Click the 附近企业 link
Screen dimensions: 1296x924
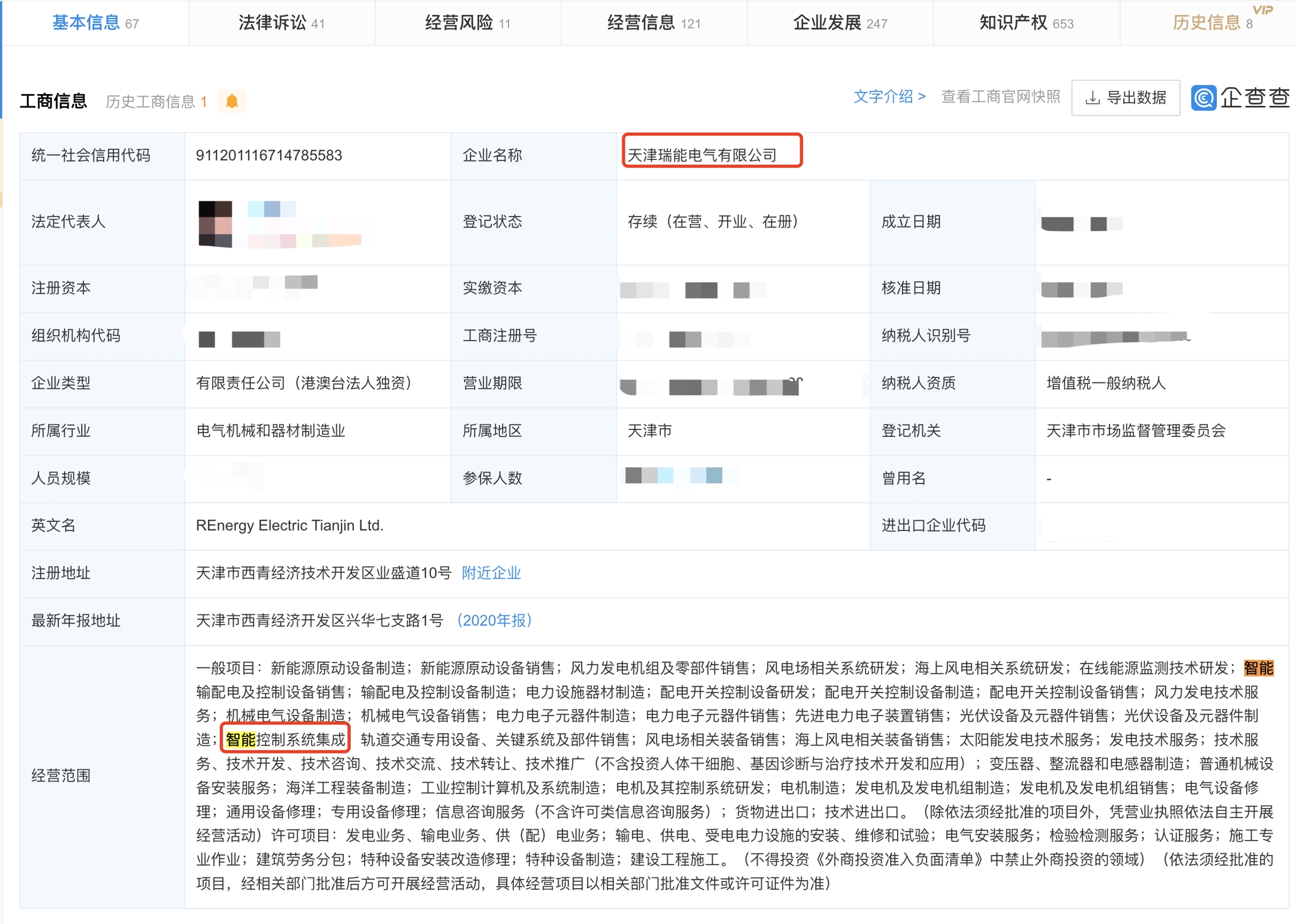tap(491, 573)
